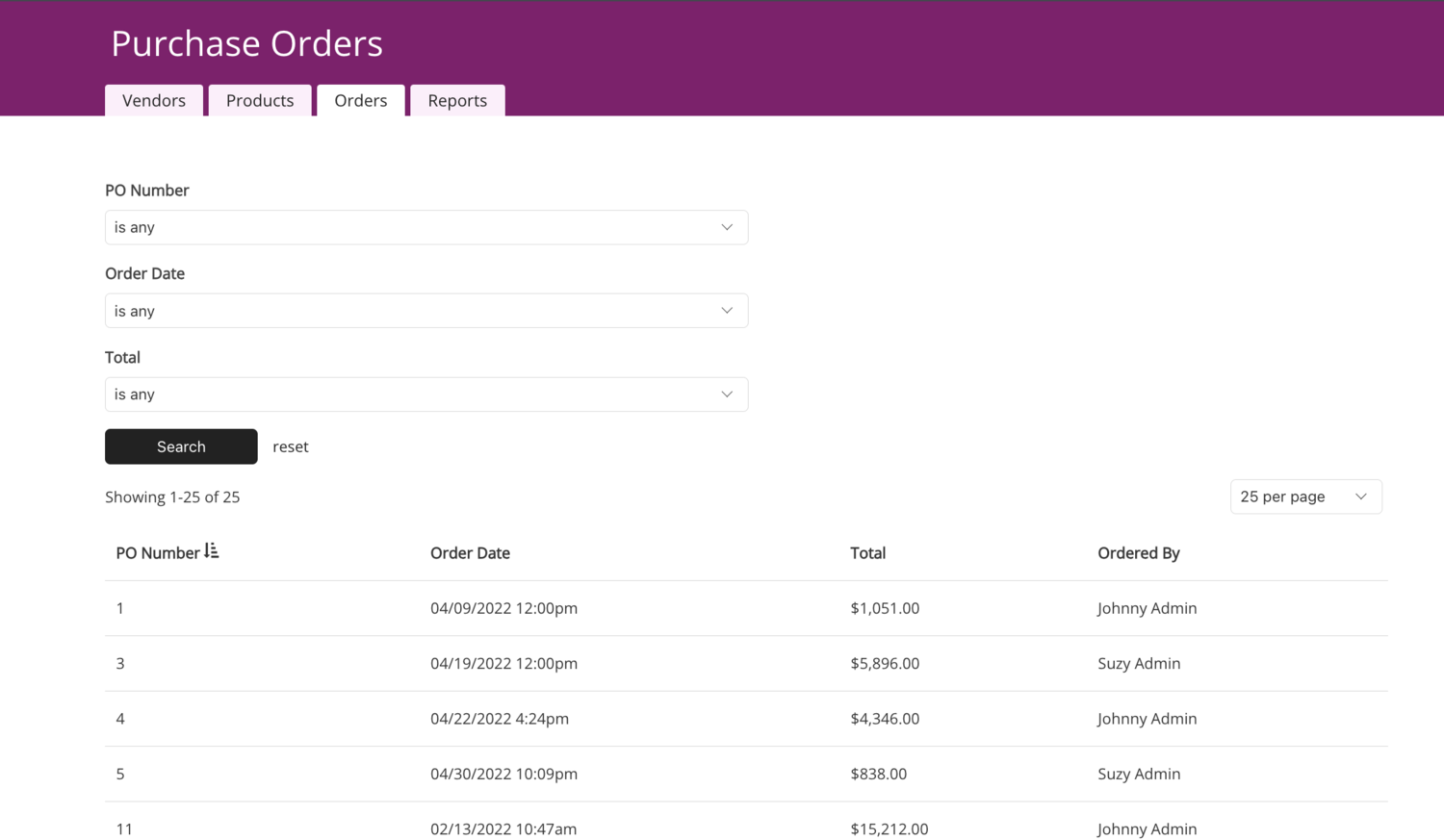Open the order totaling $4,346.00
The image size is (1444, 840).
(x=884, y=719)
